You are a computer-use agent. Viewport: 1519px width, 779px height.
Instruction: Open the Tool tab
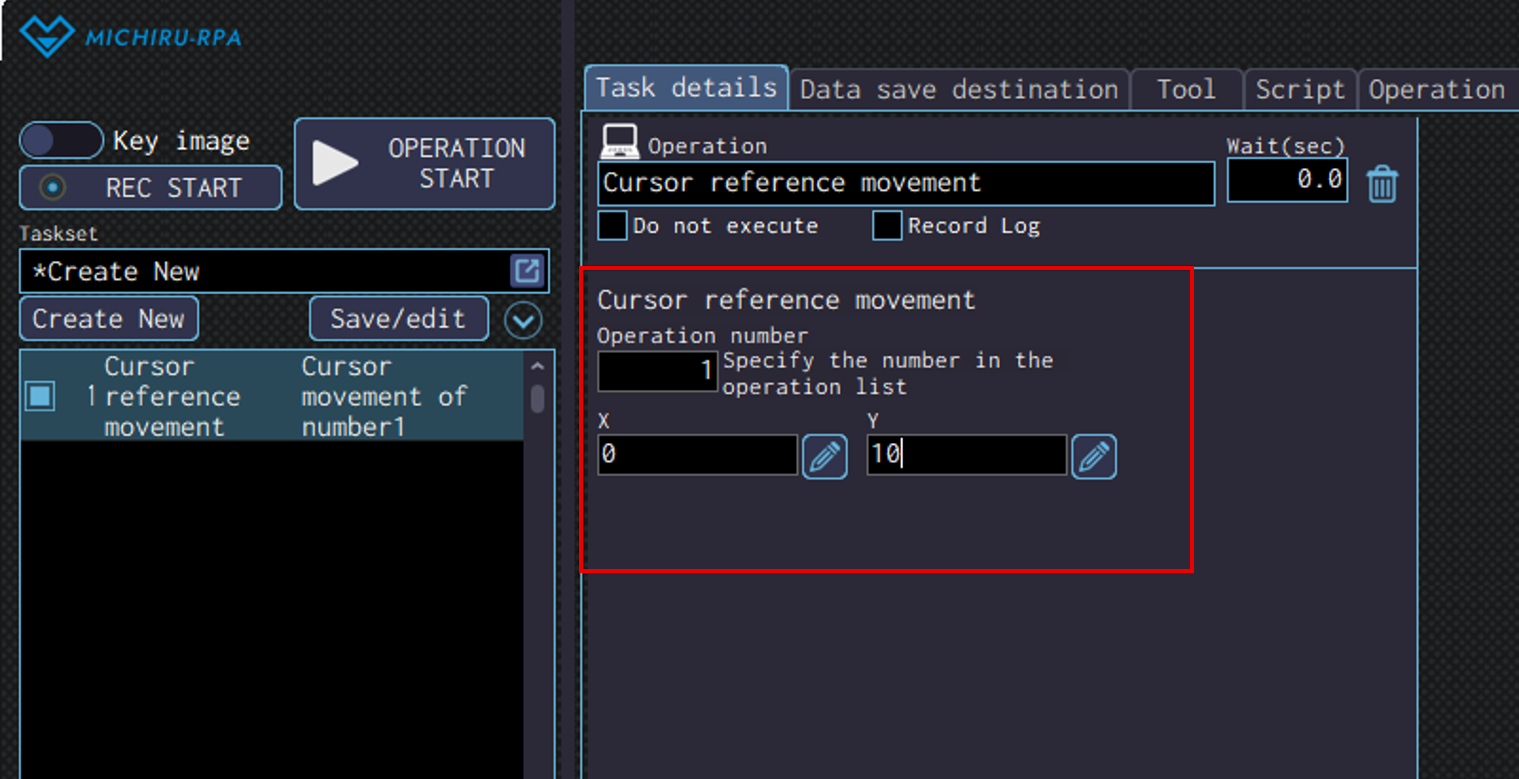(x=1186, y=90)
